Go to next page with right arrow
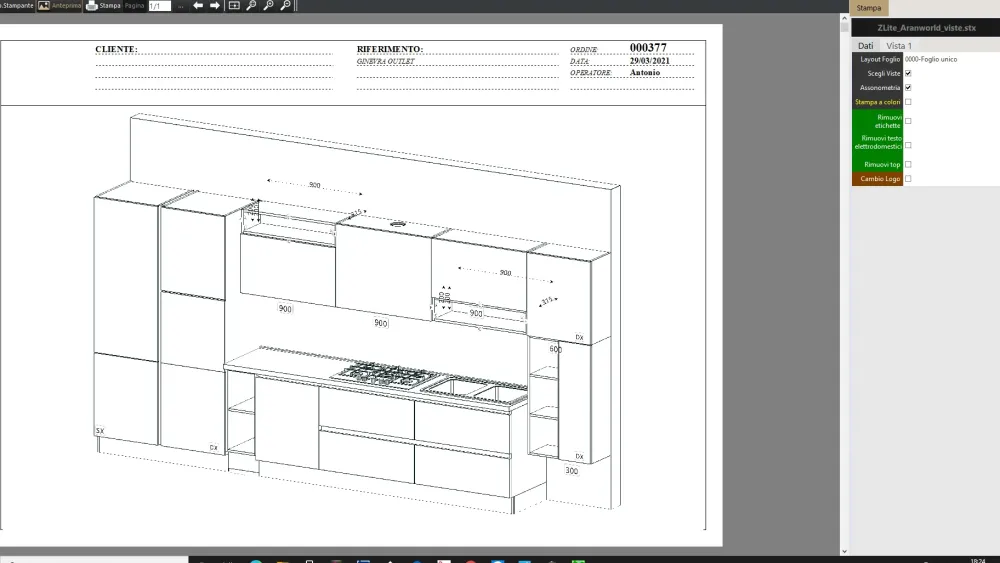 click(214, 6)
